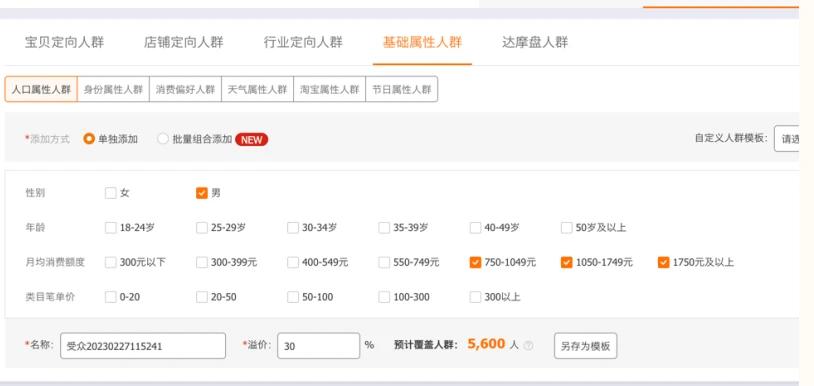The image size is (814, 386).
Task: Open 淘宝属性人群 sub-tab
Action: coord(330,89)
